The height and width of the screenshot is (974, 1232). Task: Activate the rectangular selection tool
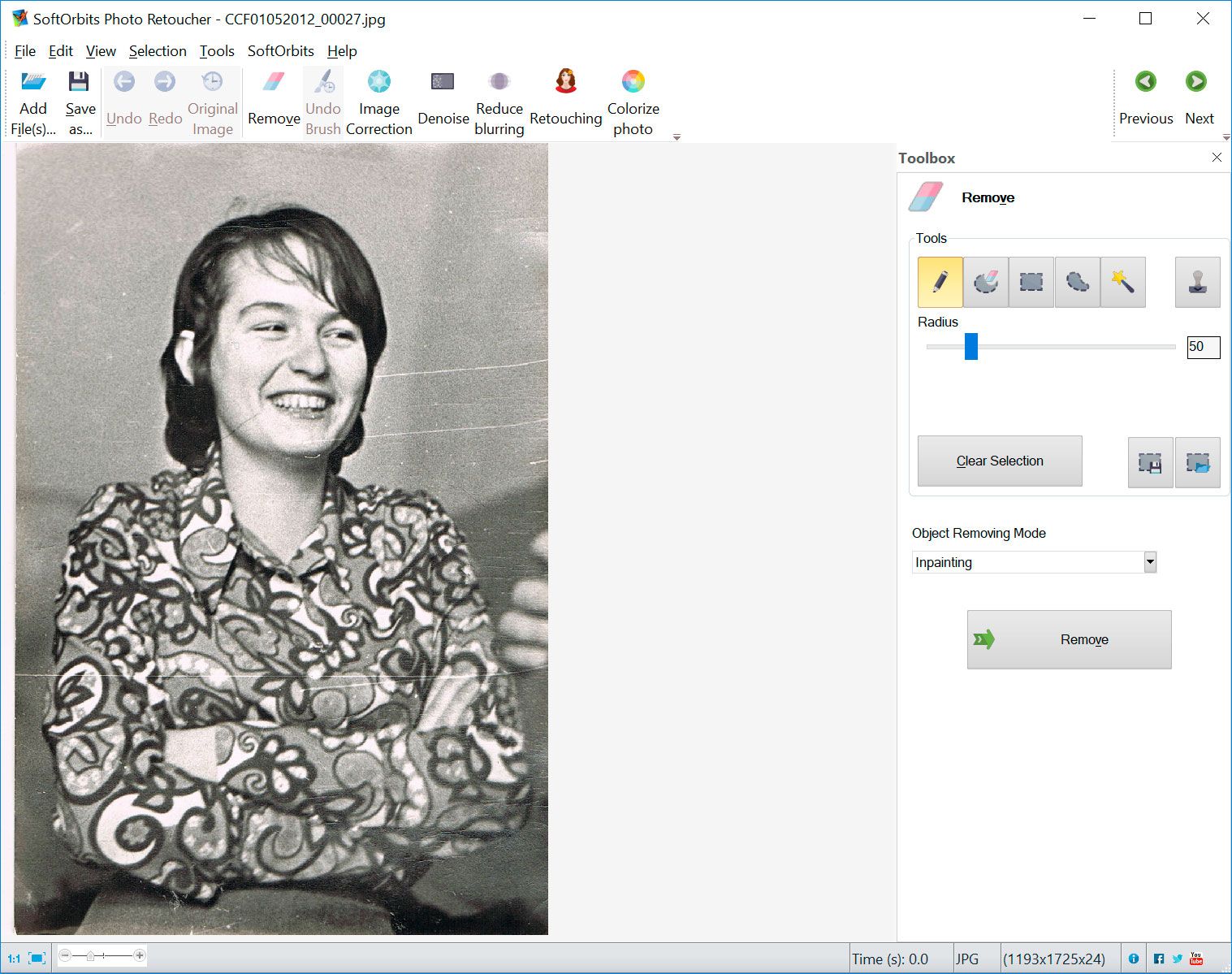[x=1030, y=282]
